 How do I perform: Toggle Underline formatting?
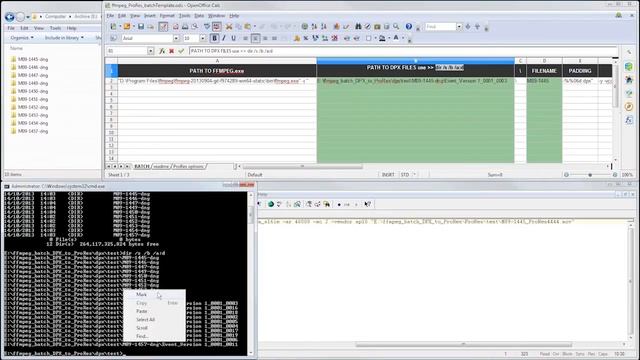[233, 38]
